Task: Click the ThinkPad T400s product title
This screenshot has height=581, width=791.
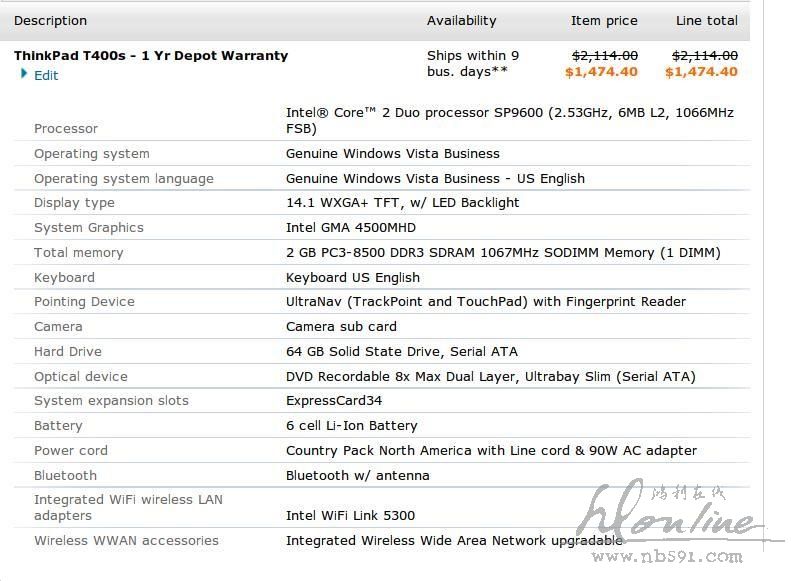Action: [151, 56]
